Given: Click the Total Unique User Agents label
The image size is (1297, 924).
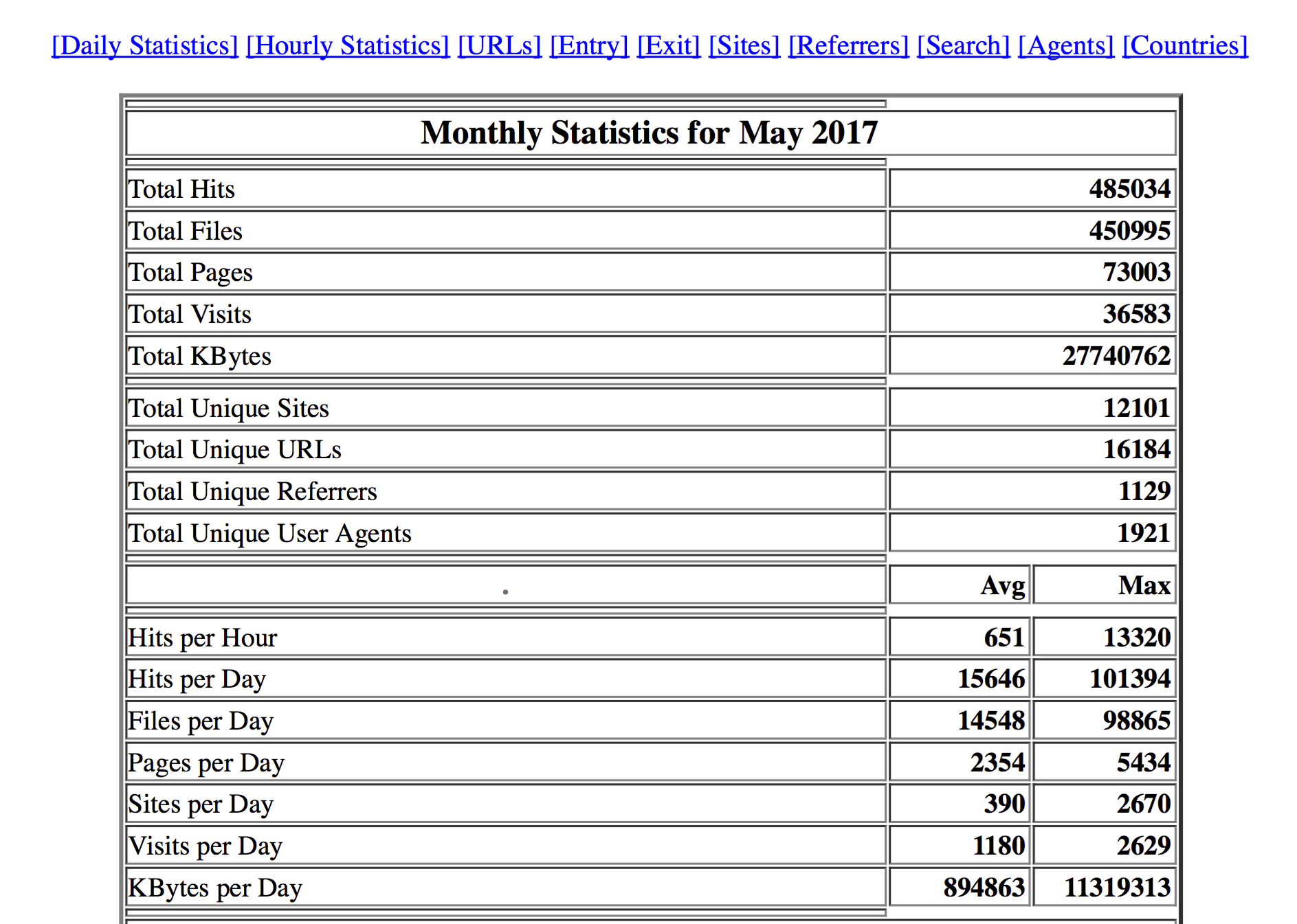Looking at the screenshot, I should point(269,533).
